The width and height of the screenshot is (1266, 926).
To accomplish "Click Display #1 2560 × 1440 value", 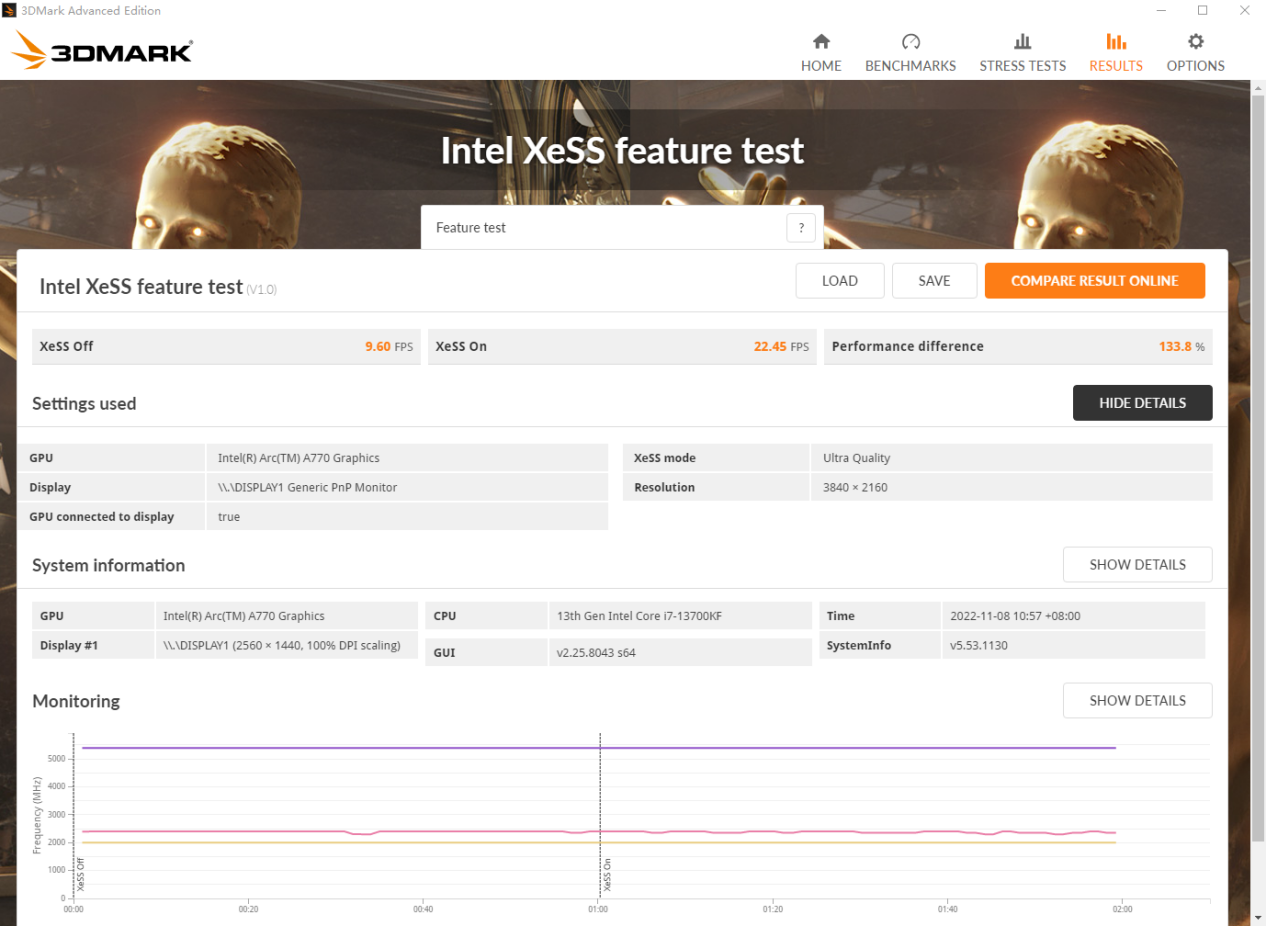I will [x=282, y=646].
